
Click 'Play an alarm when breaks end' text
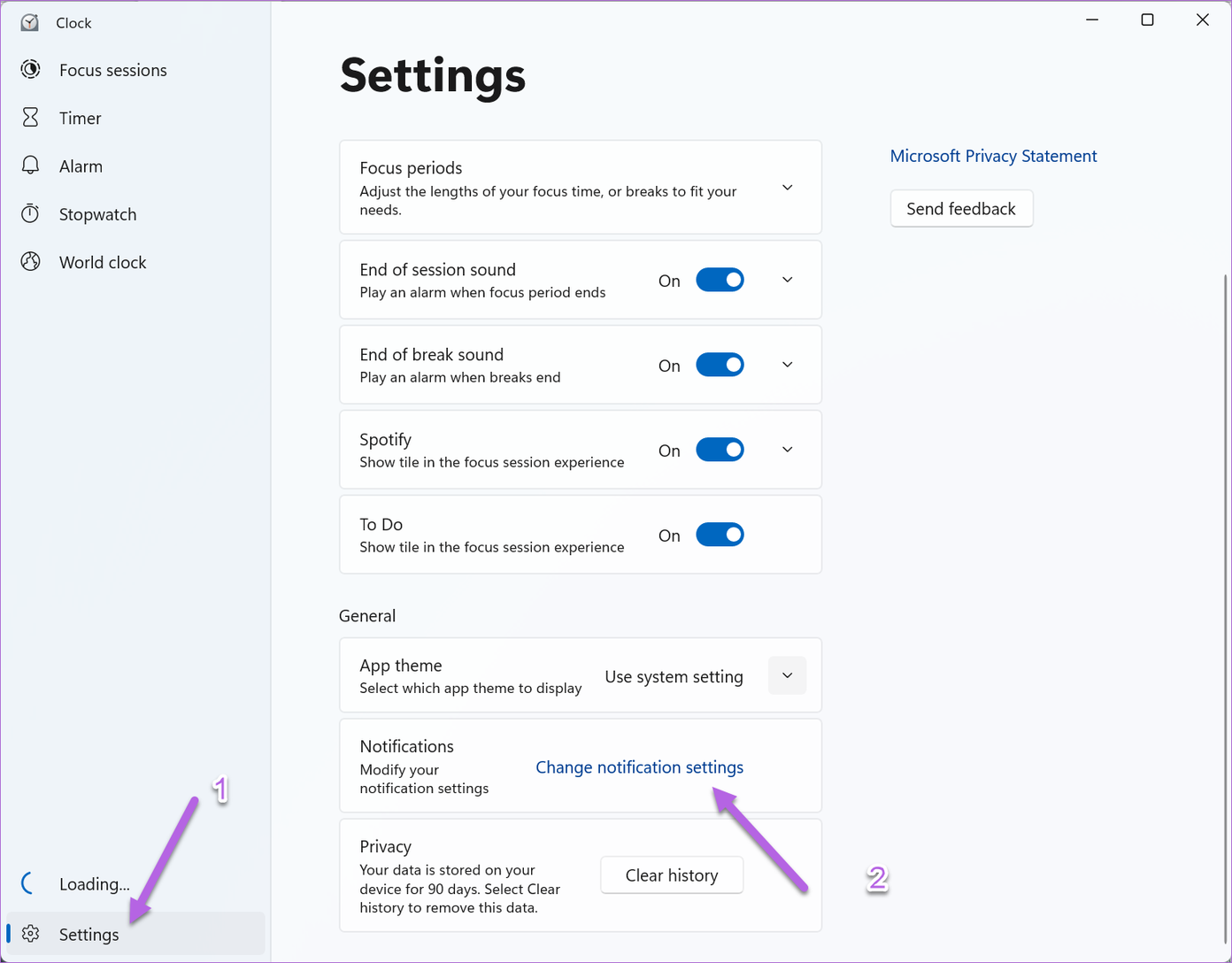point(460,377)
